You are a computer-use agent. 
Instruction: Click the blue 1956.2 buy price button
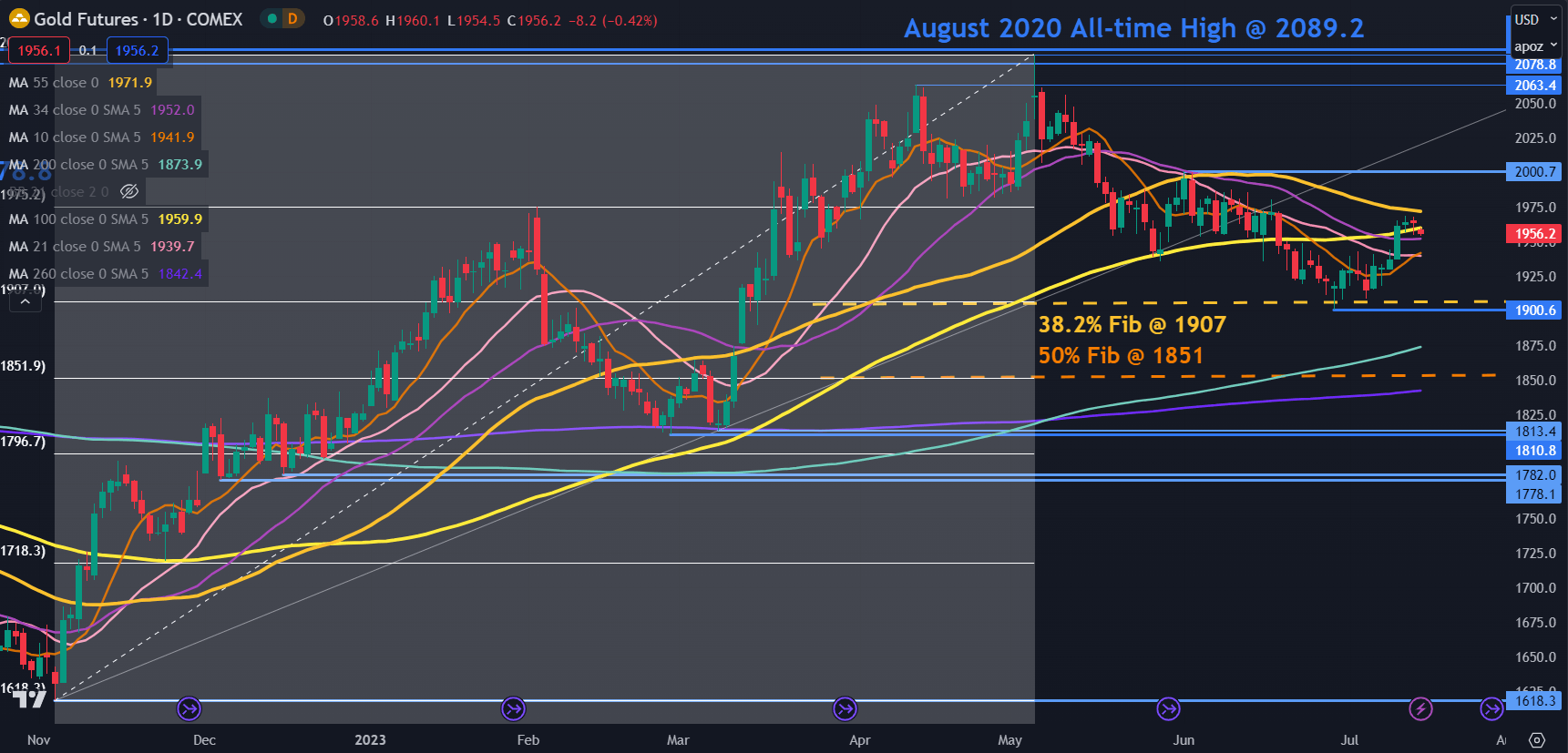coord(137,51)
